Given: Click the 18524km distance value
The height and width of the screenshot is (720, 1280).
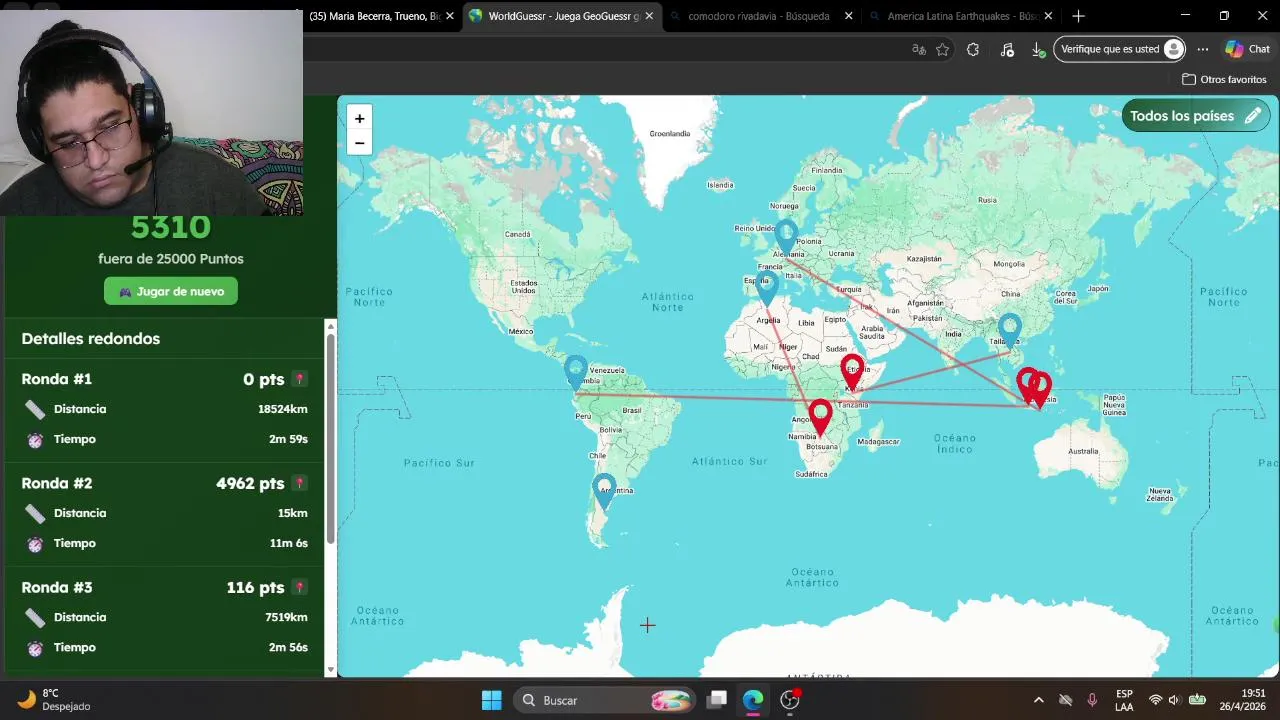Looking at the screenshot, I should point(283,409).
